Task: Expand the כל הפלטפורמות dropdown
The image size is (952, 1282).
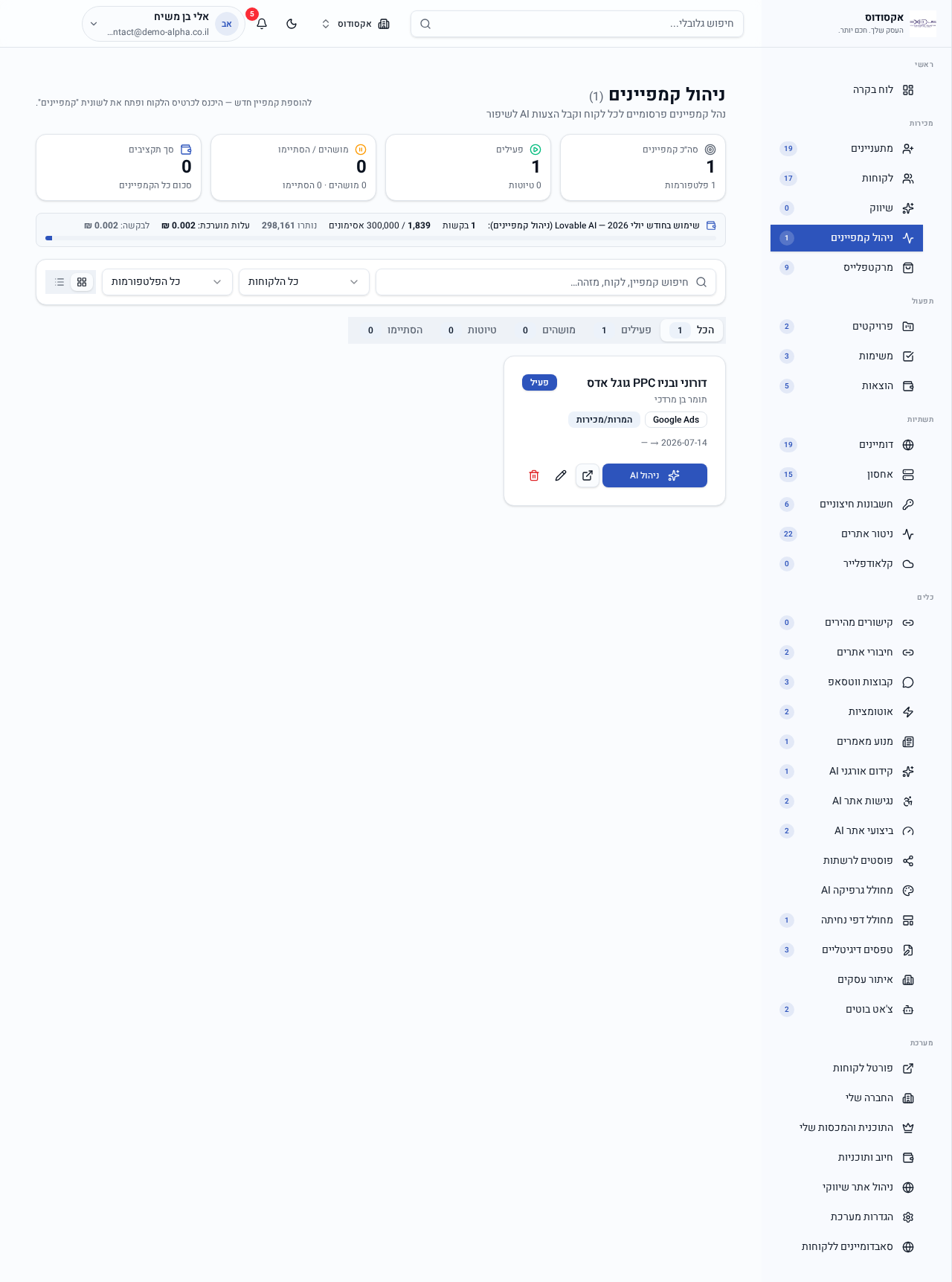Action: click(167, 282)
